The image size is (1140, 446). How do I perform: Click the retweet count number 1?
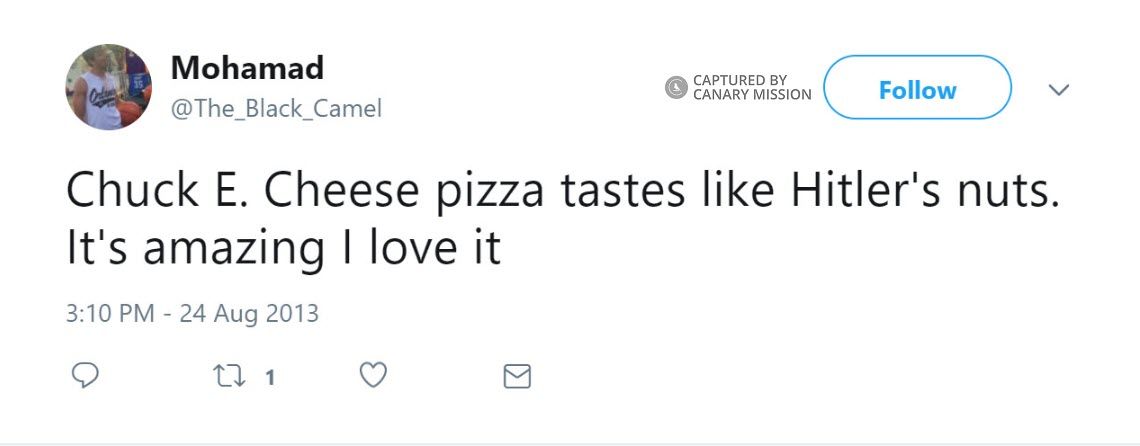[269, 377]
